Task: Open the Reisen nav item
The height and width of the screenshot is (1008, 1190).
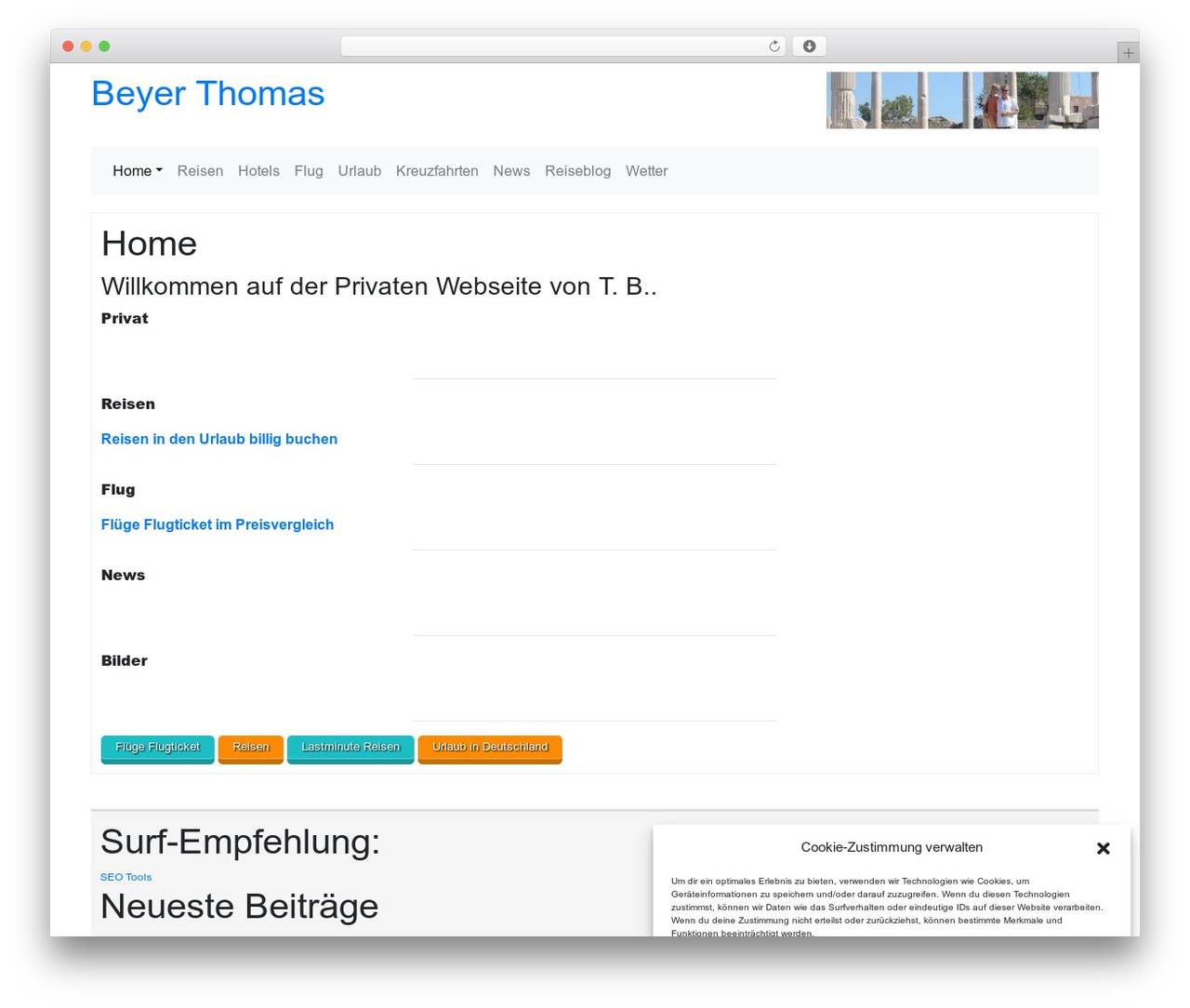Action: point(200,171)
